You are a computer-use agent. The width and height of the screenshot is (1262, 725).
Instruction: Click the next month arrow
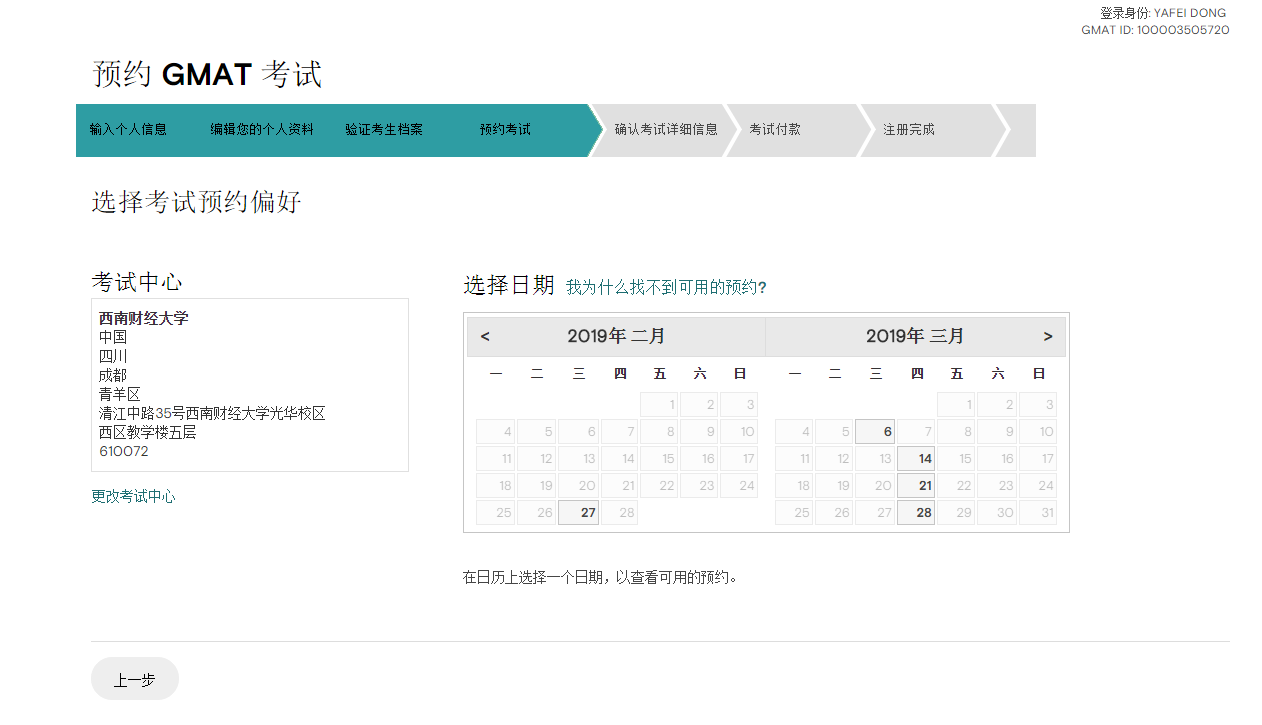pyautogui.click(x=1048, y=336)
